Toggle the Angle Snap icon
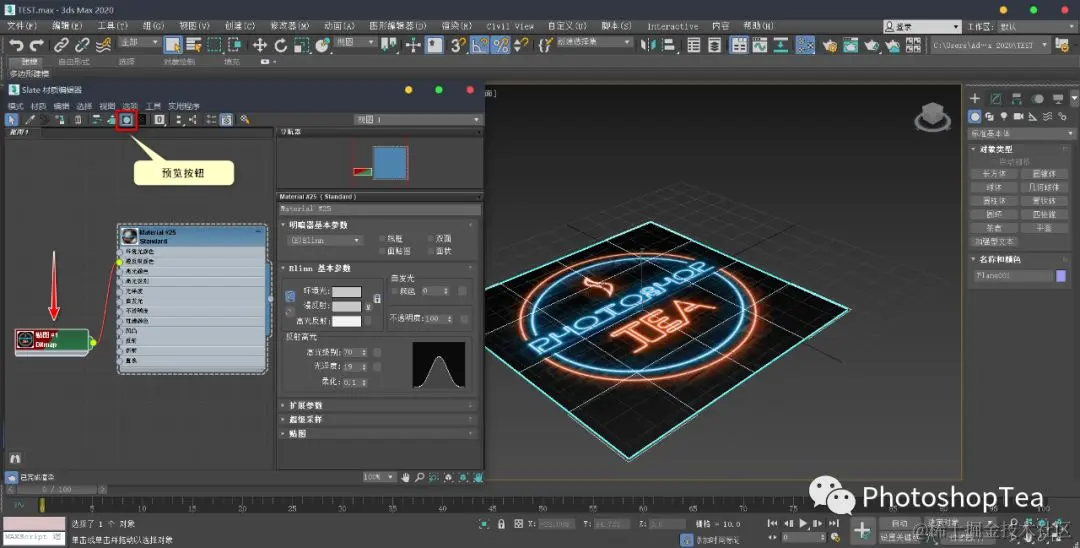Image resolution: width=1080 pixels, height=548 pixels. pyautogui.click(x=479, y=45)
